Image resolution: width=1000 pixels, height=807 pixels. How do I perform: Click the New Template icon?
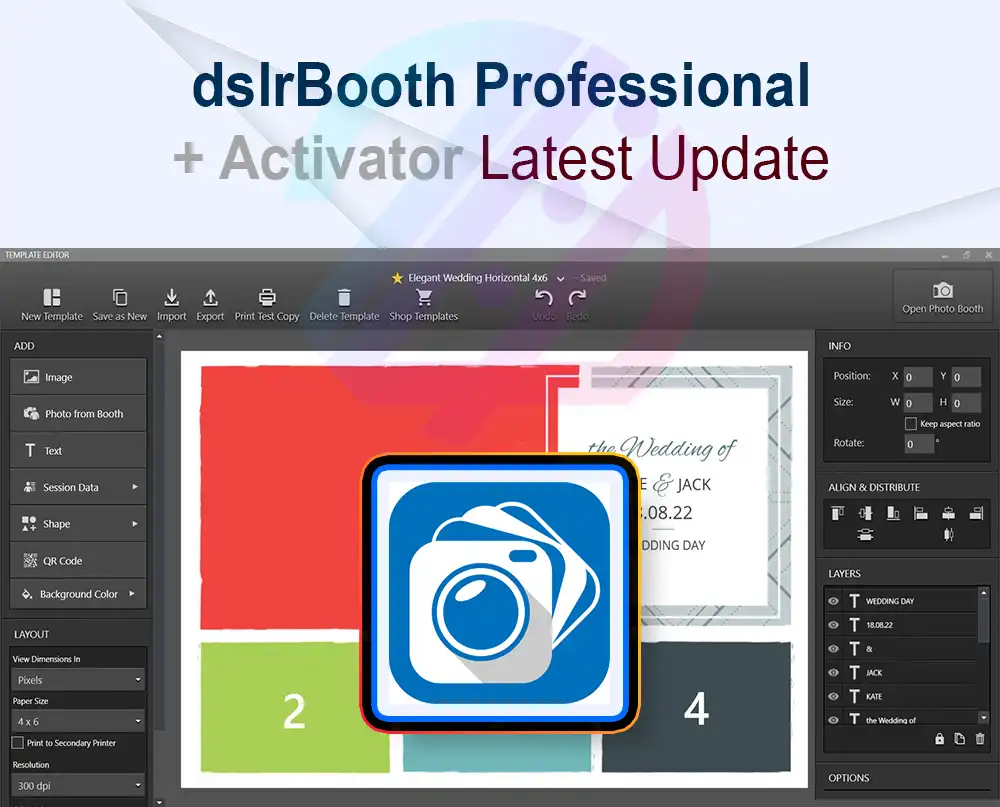tap(52, 298)
